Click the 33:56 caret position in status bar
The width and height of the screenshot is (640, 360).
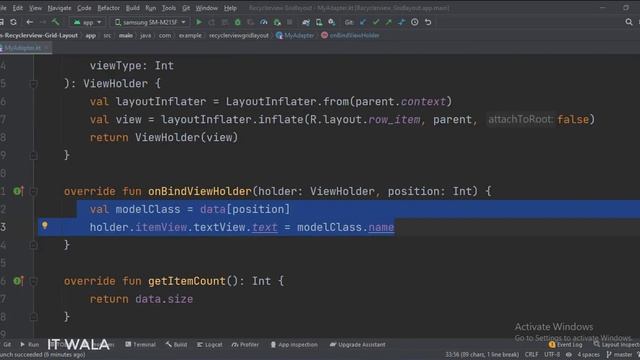[482, 354]
